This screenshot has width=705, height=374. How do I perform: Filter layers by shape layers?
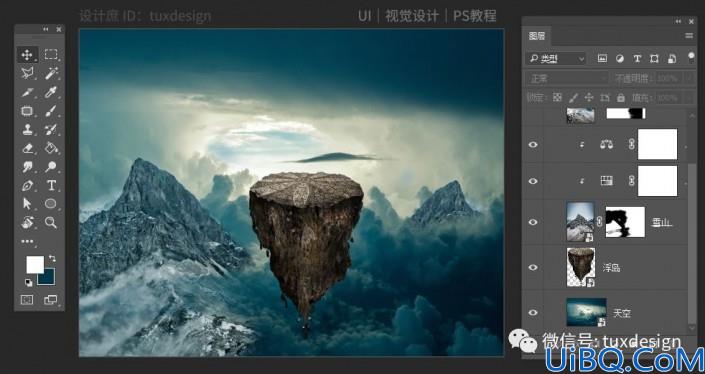(654, 58)
